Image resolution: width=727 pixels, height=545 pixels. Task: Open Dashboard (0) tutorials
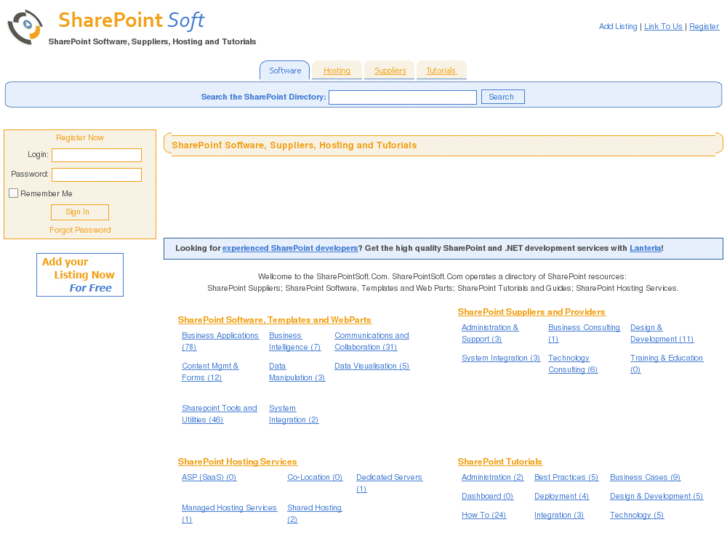point(487,496)
